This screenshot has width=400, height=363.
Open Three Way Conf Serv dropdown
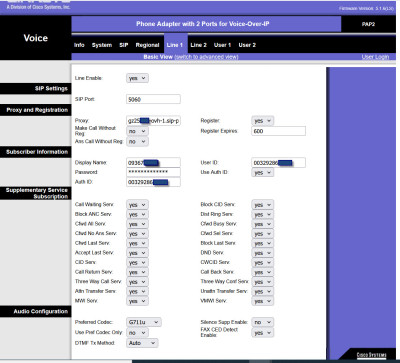pyautogui.click(x=263, y=282)
